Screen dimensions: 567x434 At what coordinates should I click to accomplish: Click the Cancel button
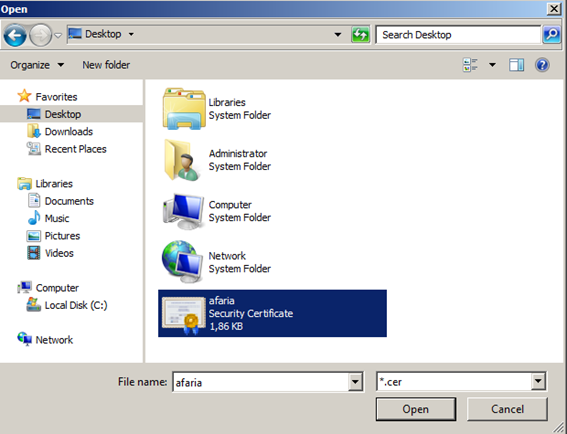click(x=507, y=409)
